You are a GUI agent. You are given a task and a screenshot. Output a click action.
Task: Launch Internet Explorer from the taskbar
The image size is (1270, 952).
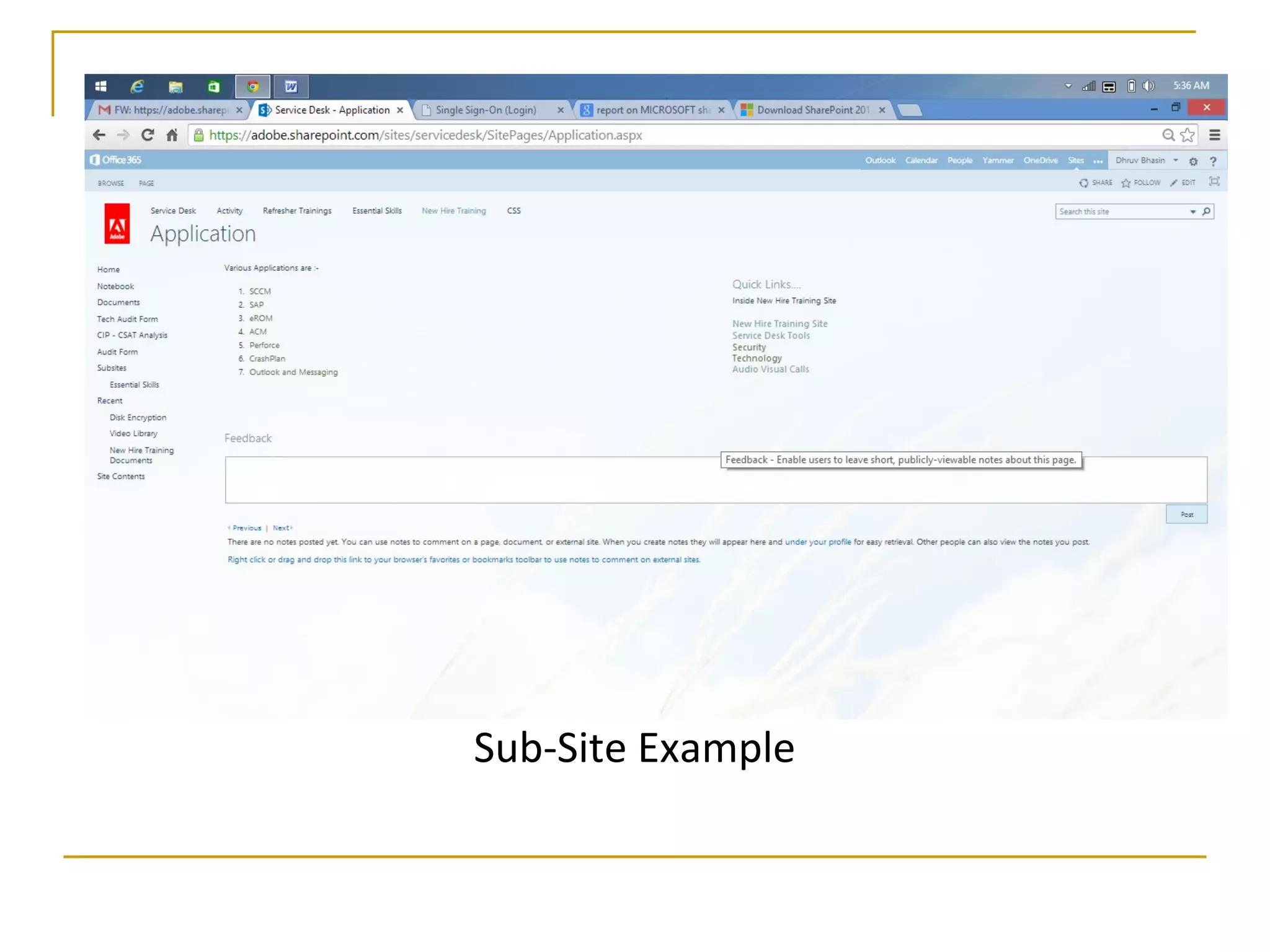click(x=137, y=86)
